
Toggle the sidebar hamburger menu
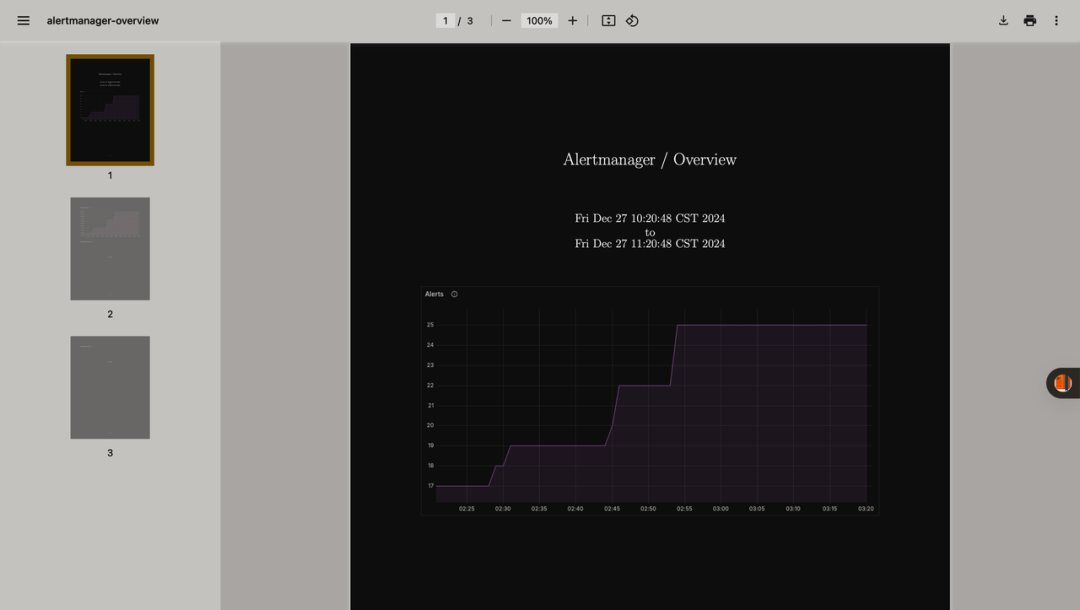pos(23,21)
